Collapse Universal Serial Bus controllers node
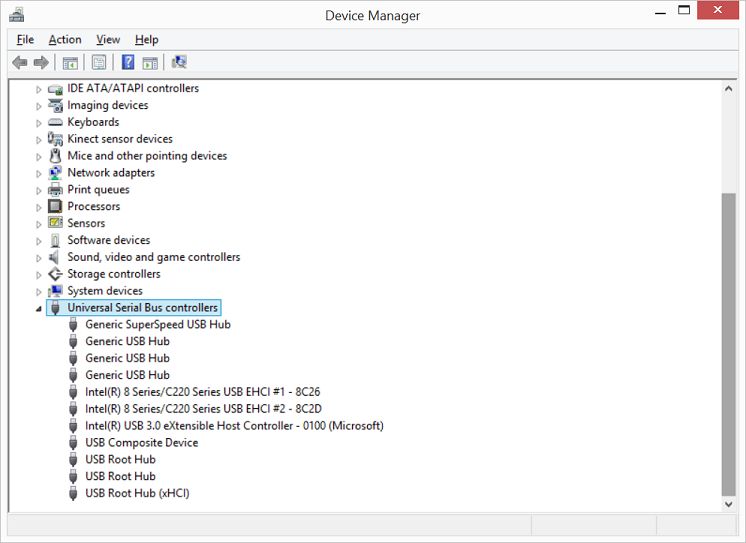The height and width of the screenshot is (543, 746). pyautogui.click(x=39, y=309)
